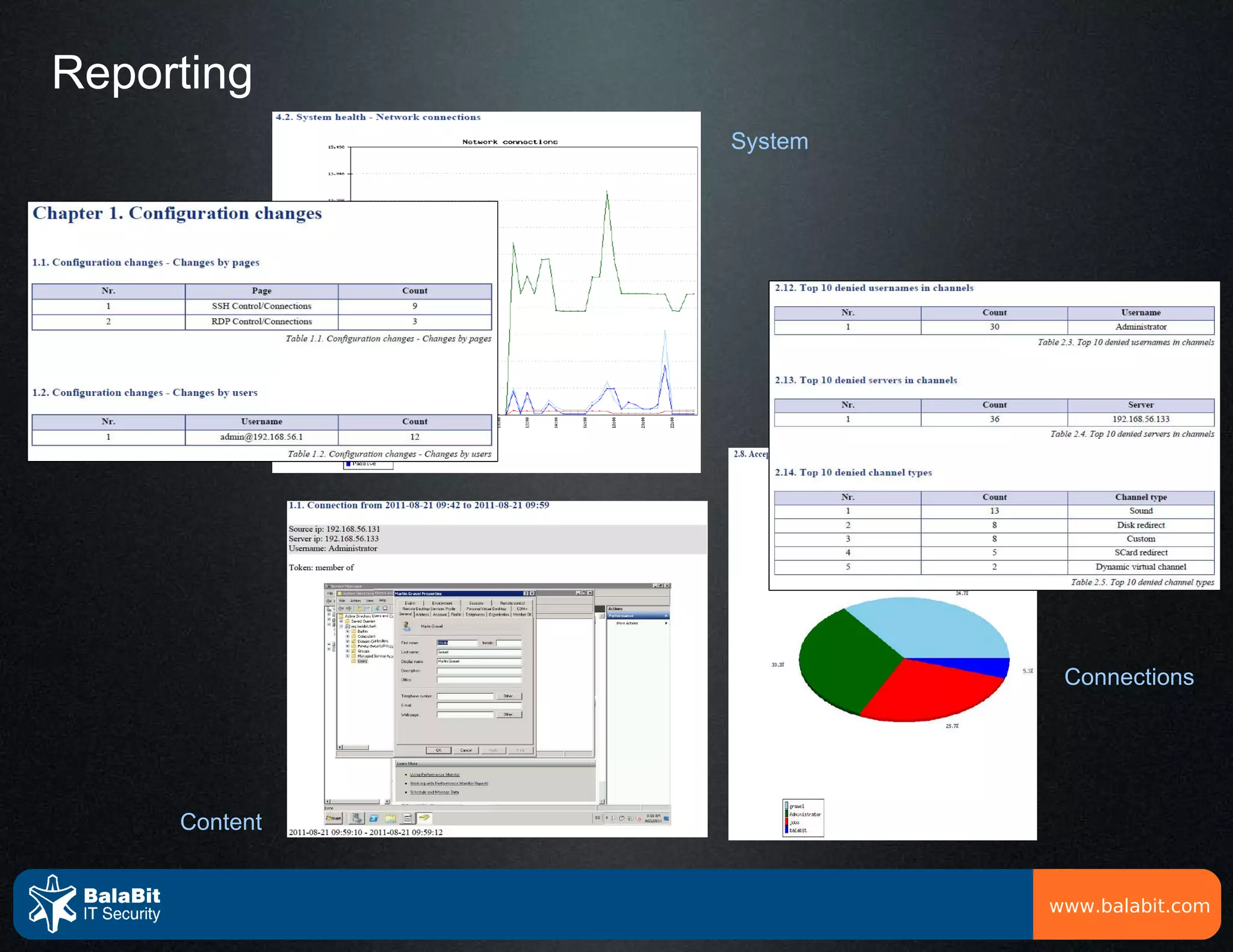Viewport: 1233px width, 952px height.
Task: Click 'SCard redirect' channel type cell
Action: click(1141, 553)
